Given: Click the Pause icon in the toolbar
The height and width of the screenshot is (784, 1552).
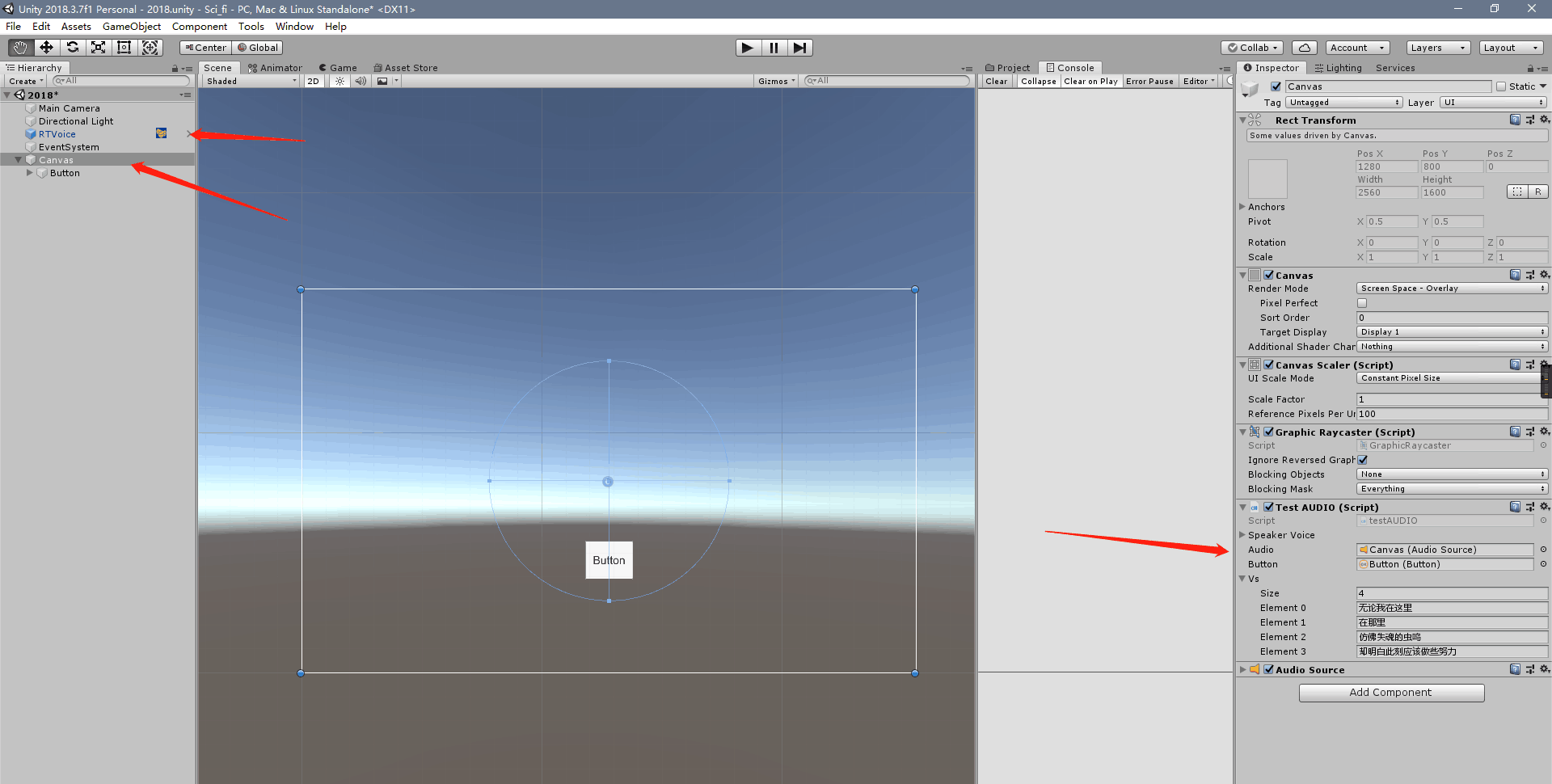Looking at the screenshot, I should (x=774, y=47).
